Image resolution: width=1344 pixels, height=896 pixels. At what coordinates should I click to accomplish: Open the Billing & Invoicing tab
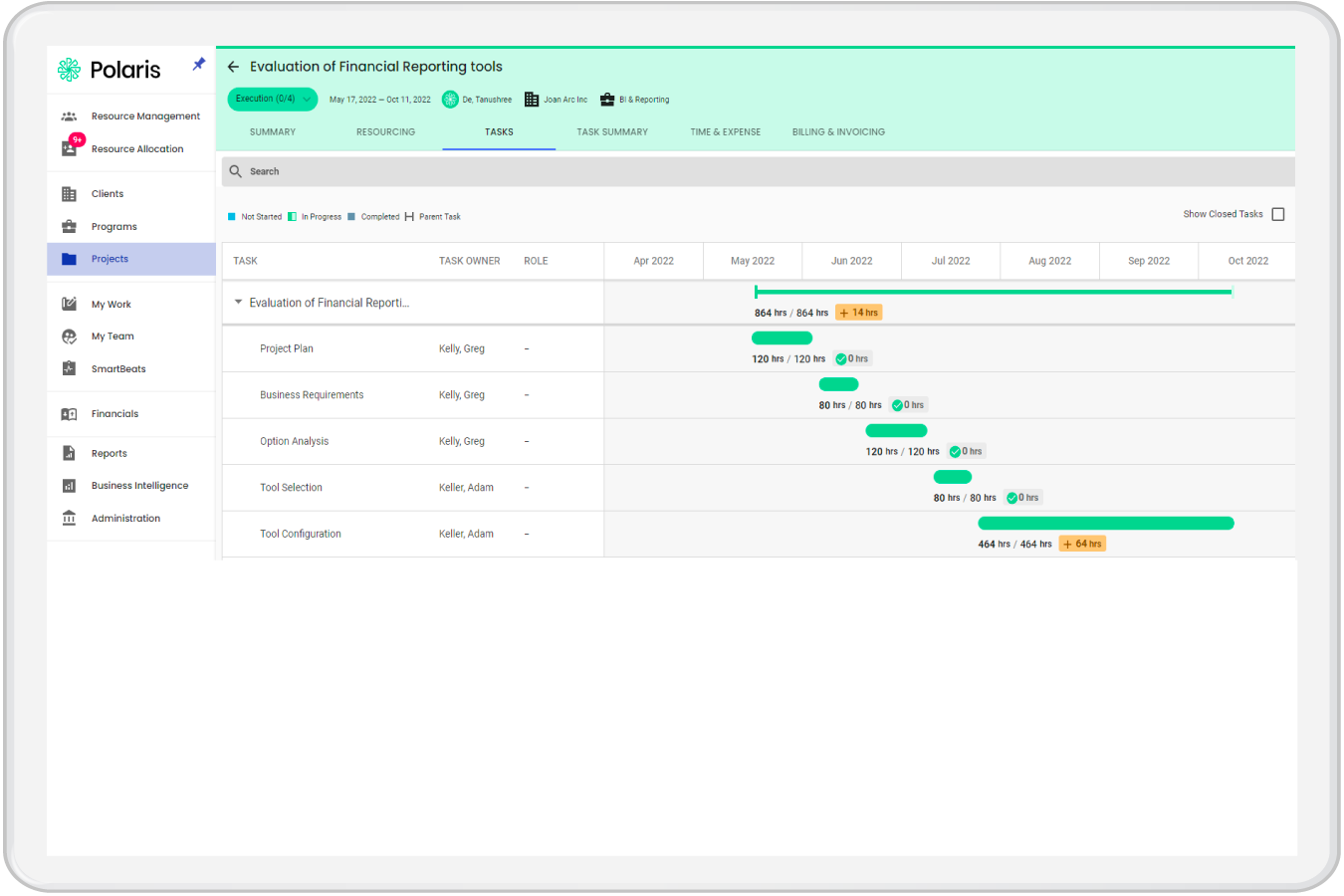[x=837, y=131]
